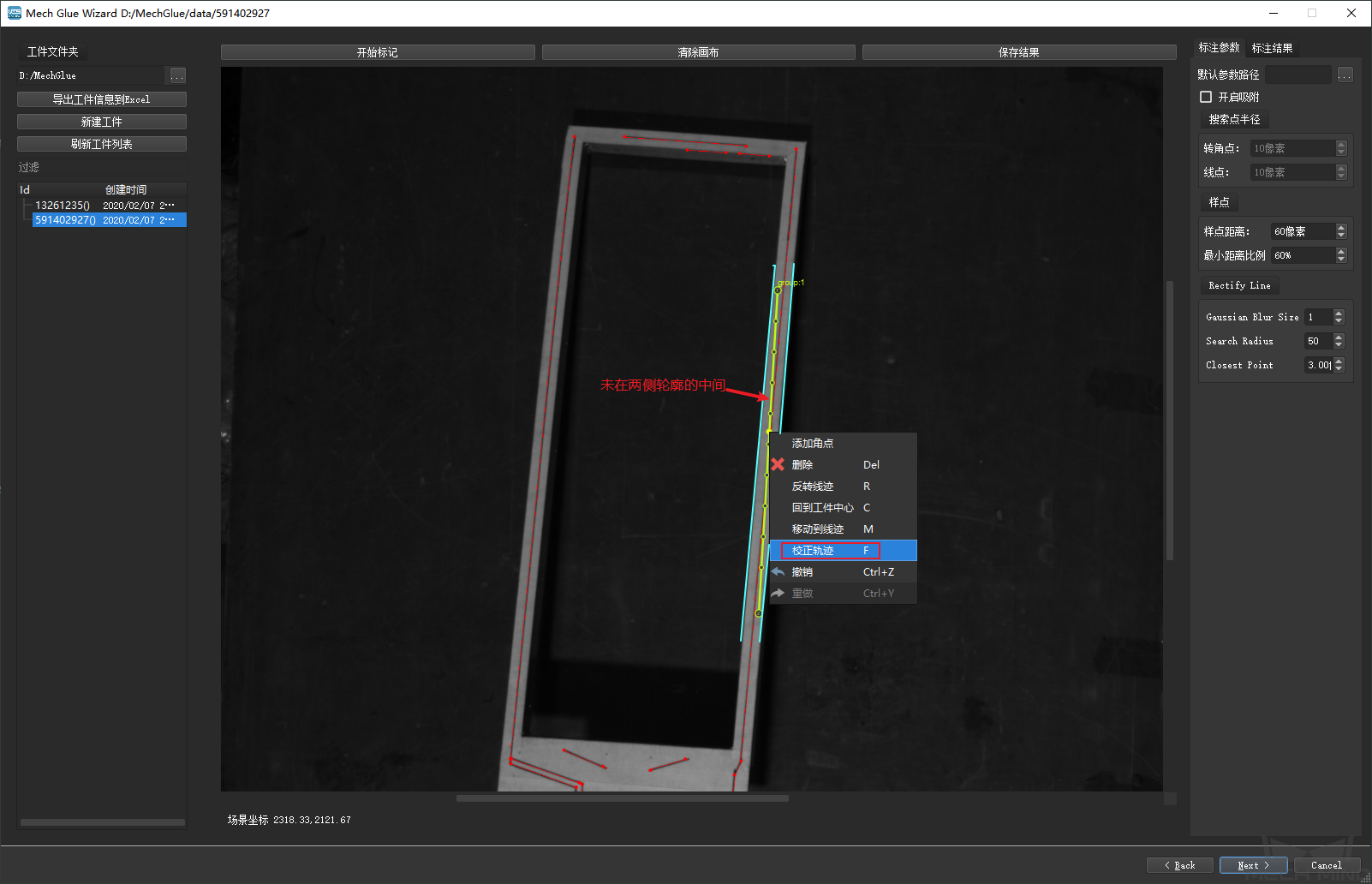Click the 样点 section header
The height and width of the screenshot is (884, 1372).
pos(1220,202)
